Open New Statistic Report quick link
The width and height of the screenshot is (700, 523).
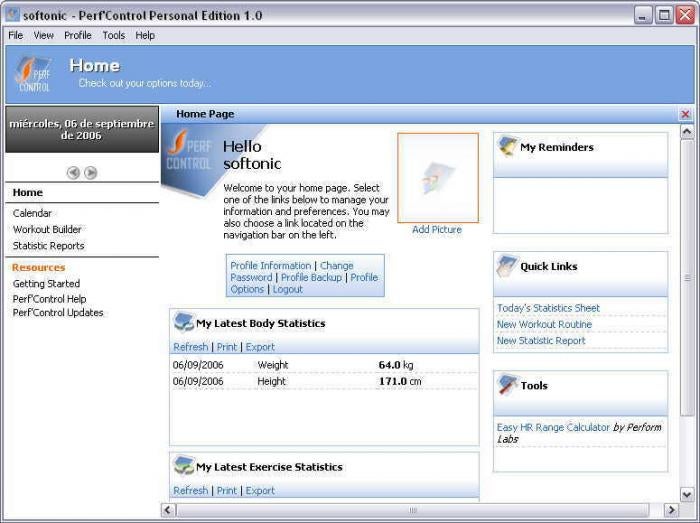pyautogui.click(x=541, y=340)
